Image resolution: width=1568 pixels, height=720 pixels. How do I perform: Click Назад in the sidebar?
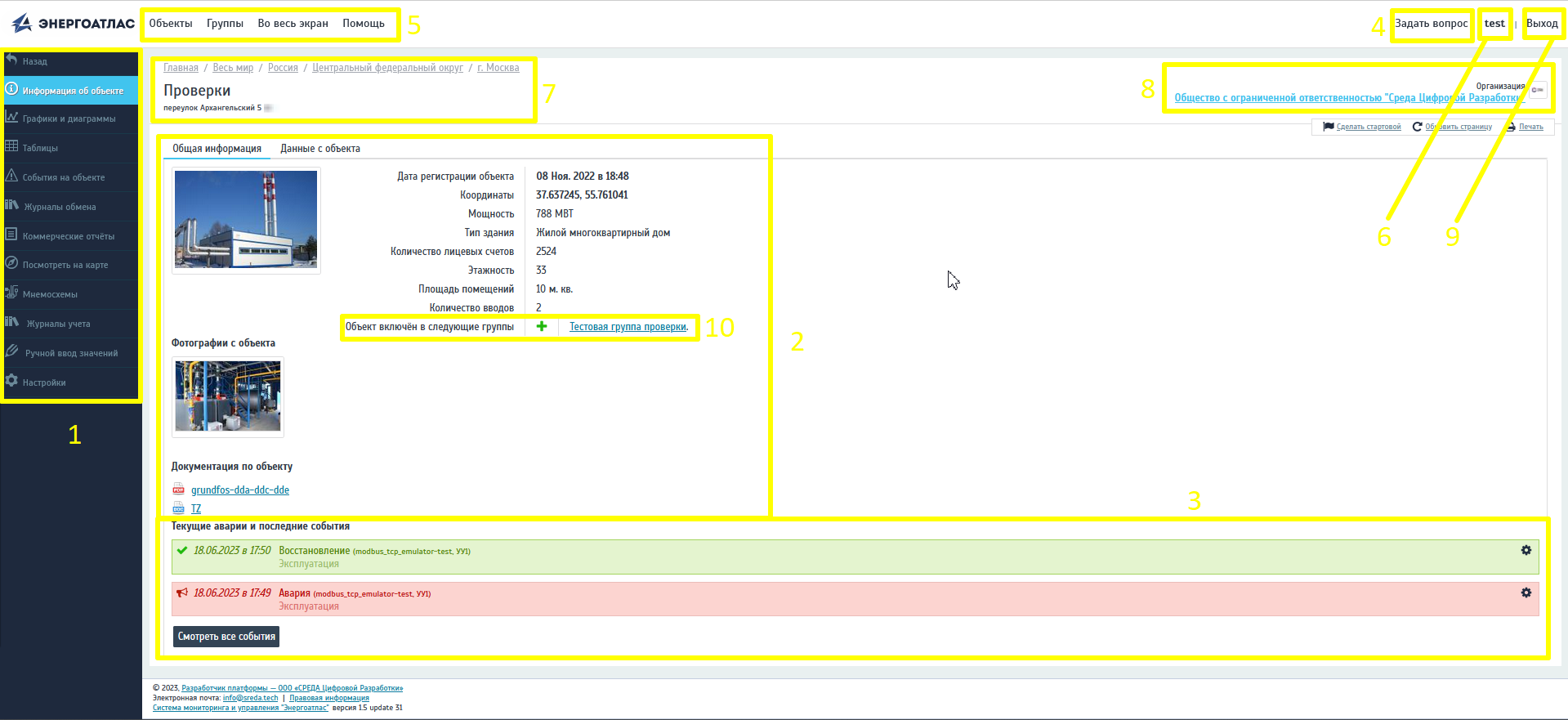pos(34,62)
